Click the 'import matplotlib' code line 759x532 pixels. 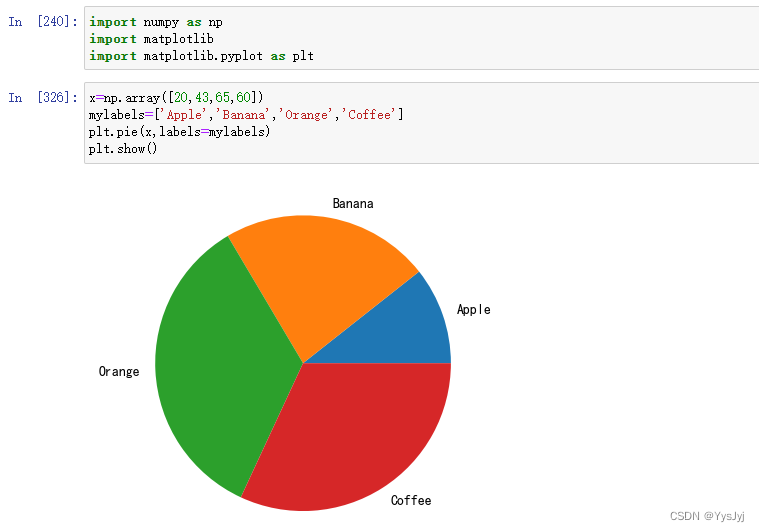click(x=151, y=39)
